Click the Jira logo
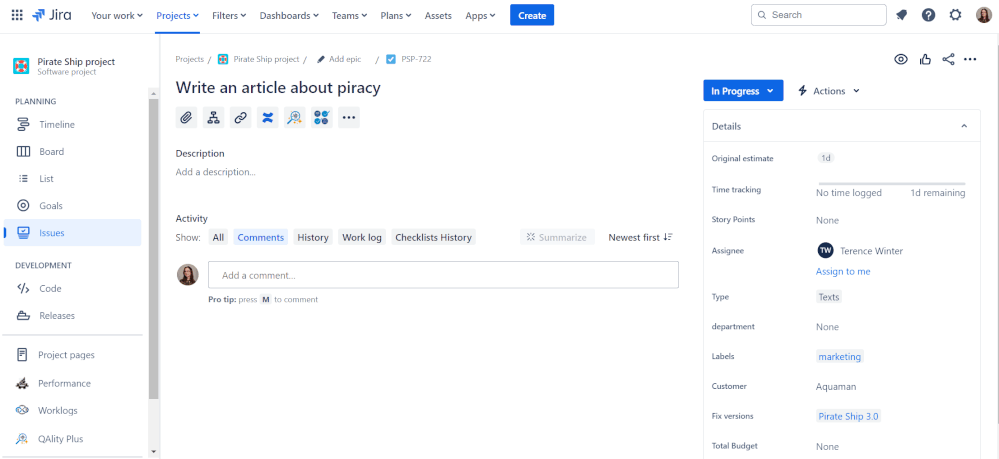This screenshot has width=999, height=459. click(x=52, y=15)
